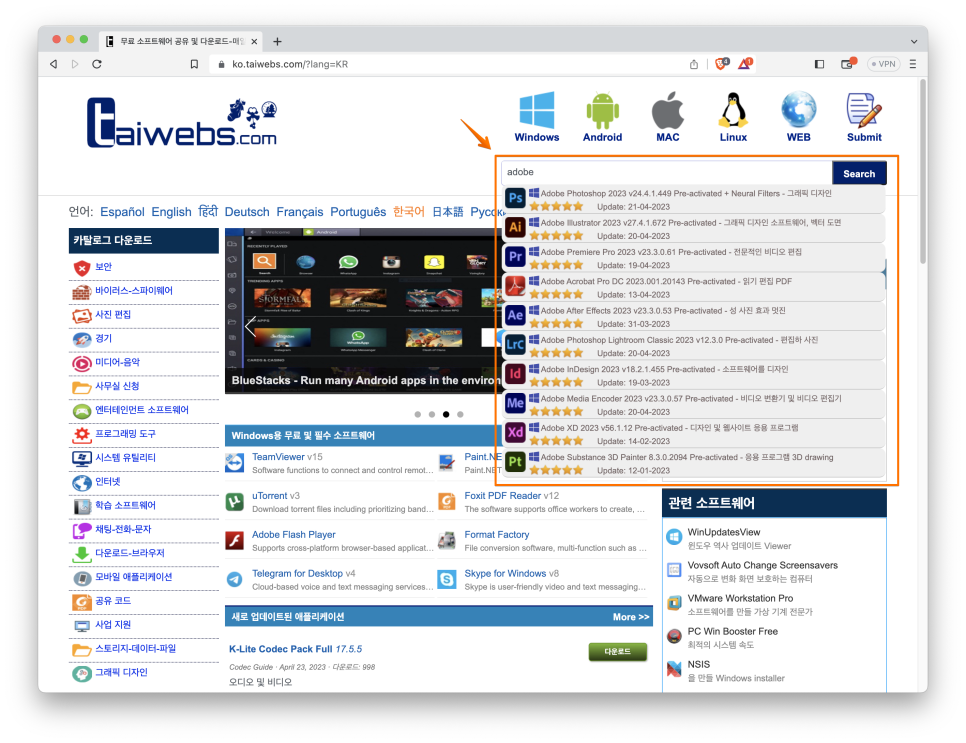Click the bookmark icon in address bar

click(x=194, y=64)
